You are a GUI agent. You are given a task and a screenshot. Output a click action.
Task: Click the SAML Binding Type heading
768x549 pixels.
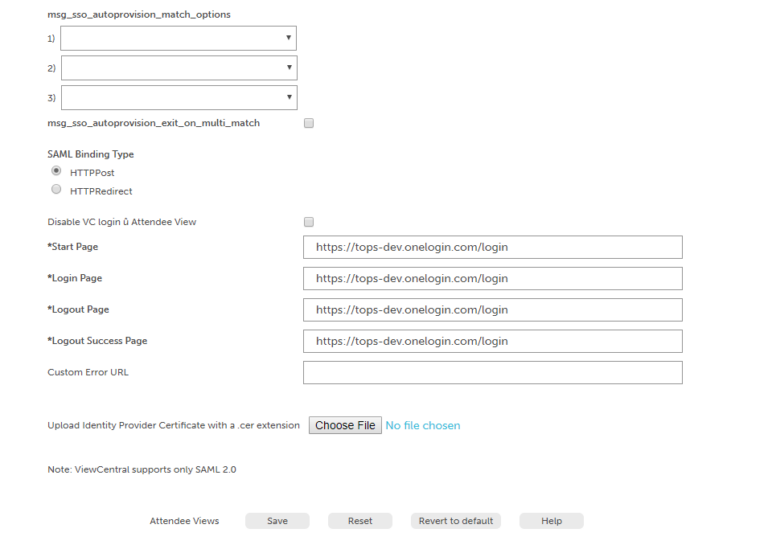91,154
